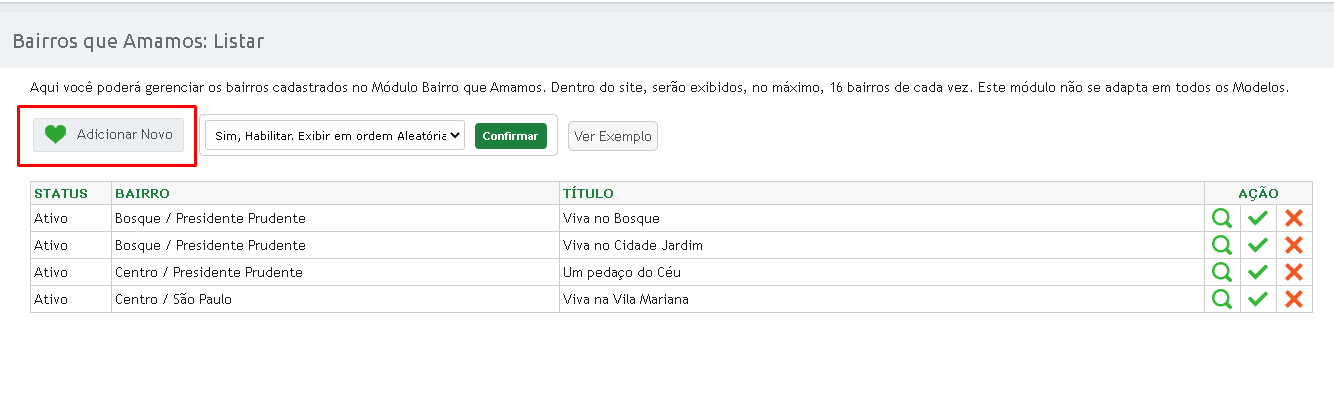Click the TÍTULO column header
This screenshot has width=1334, height=393.
pos(588,193)
